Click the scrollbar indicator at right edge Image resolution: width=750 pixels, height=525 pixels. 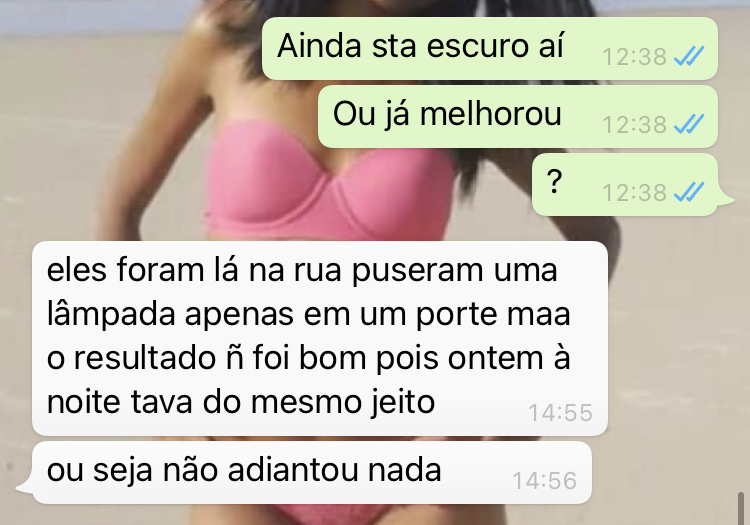coord(741,508)
